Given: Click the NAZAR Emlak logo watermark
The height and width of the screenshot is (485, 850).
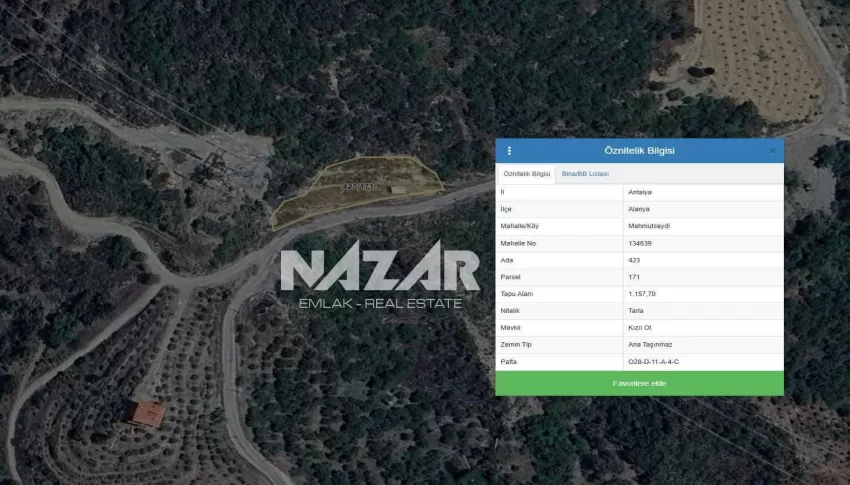Looking at the screenshot, I should (380, 275).
